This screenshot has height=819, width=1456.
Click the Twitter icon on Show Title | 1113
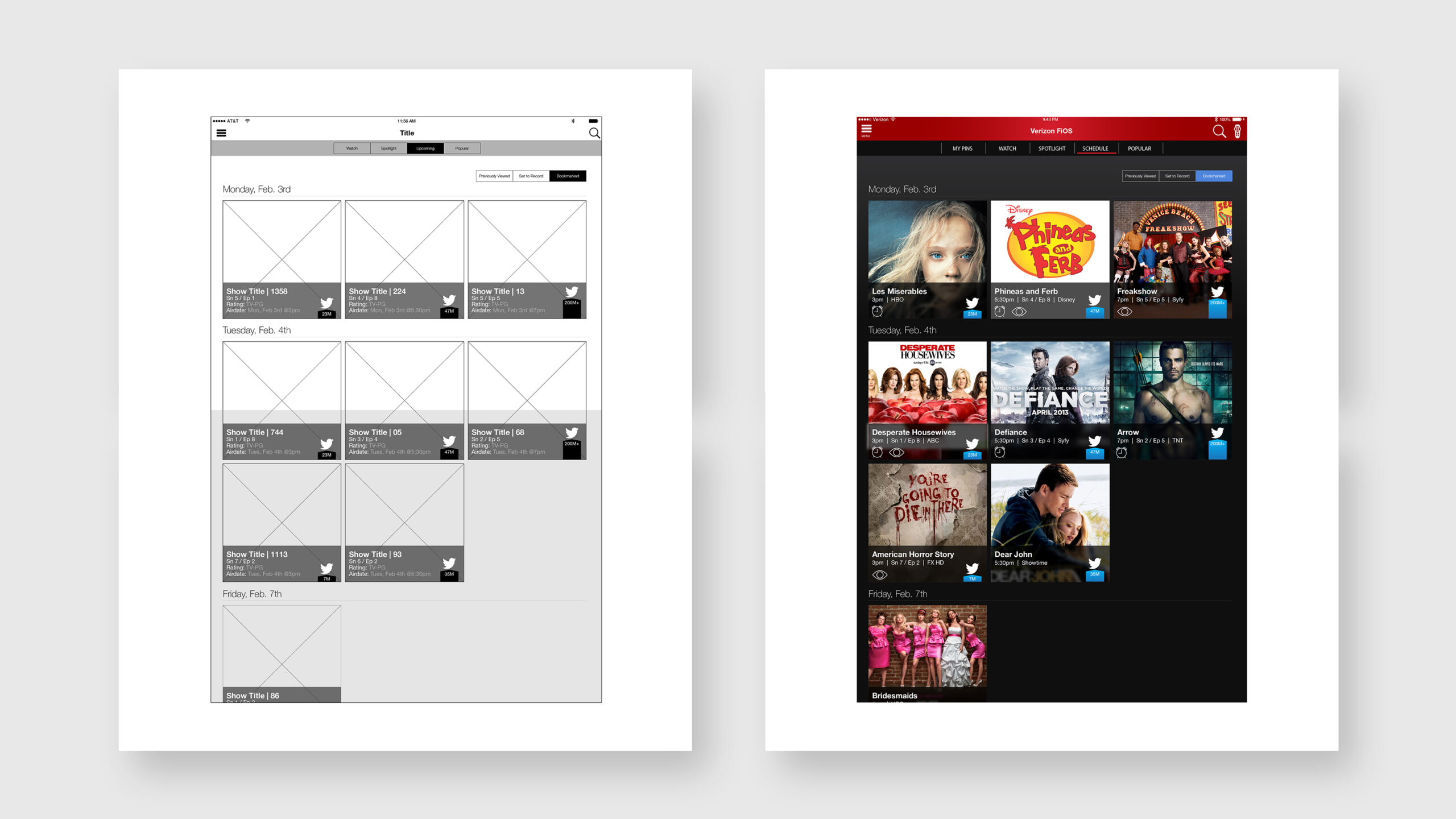(326, 568)
